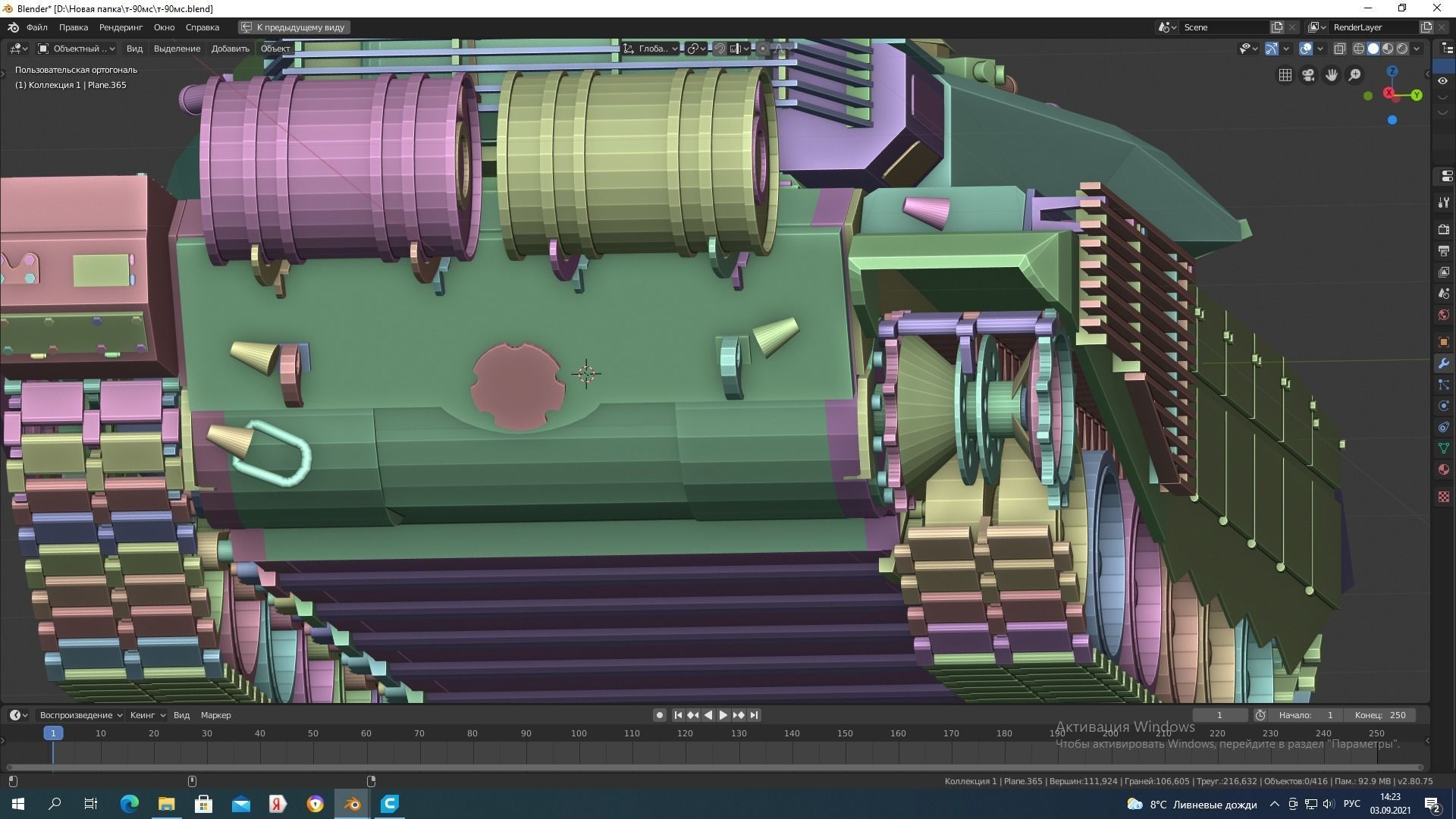Open the World properties tab
Screen dimensions: 1456x819
click(x=1443, y=315)
